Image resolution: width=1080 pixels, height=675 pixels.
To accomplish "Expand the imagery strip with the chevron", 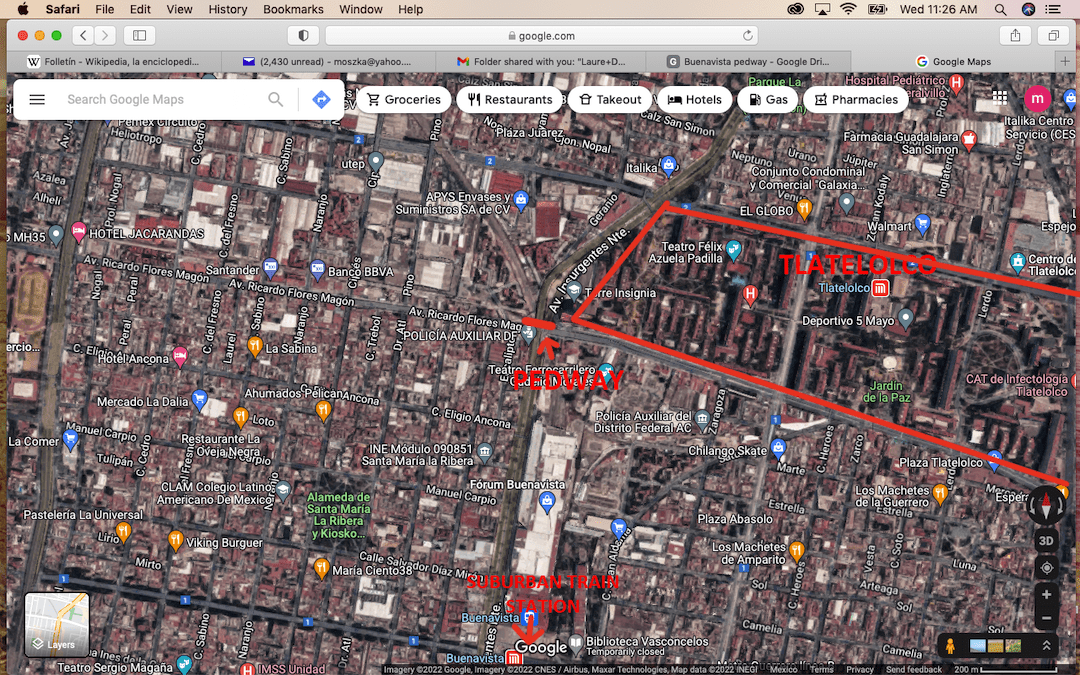I will point(1046,645).
